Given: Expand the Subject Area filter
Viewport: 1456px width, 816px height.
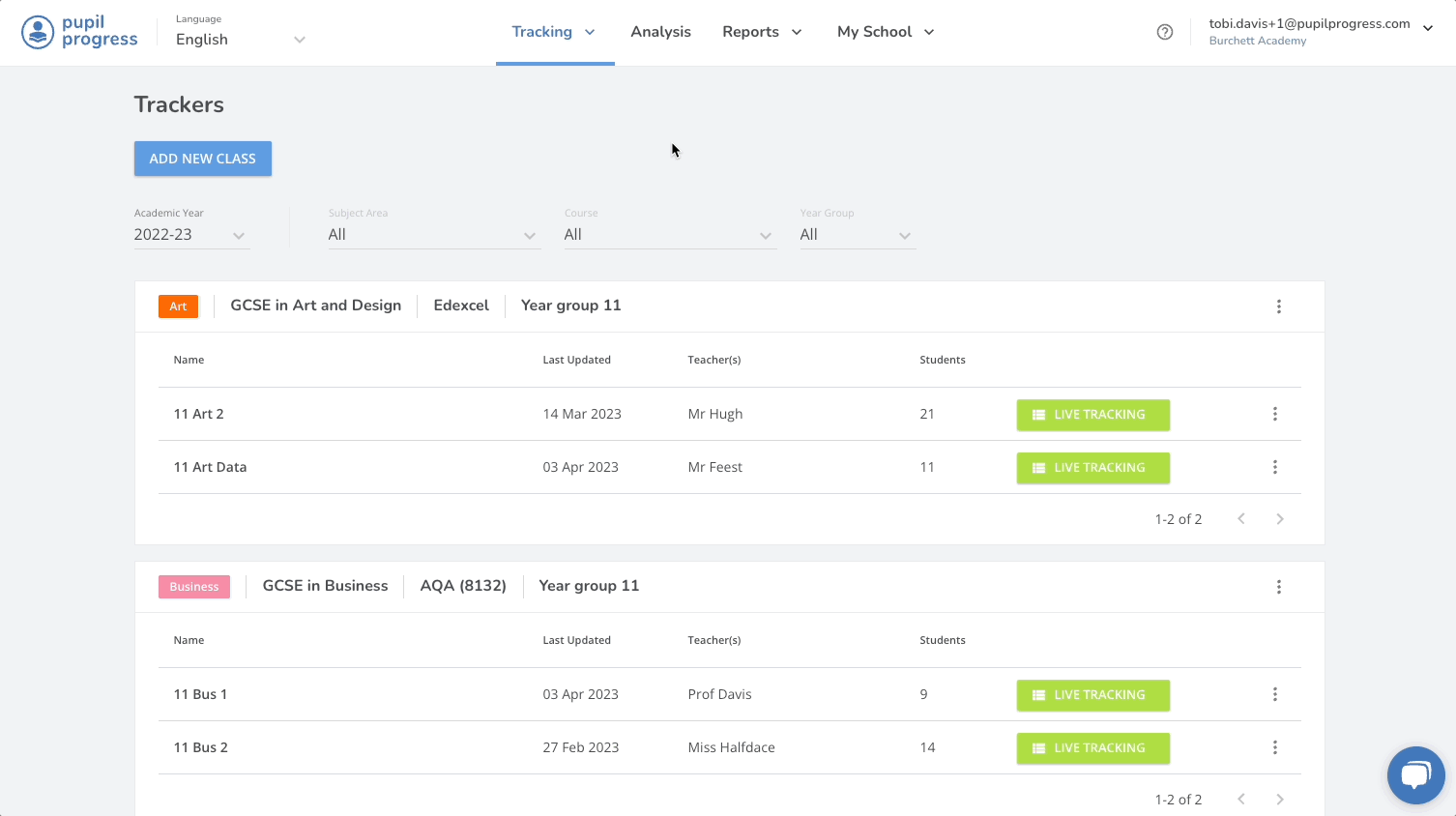Looking at the screenshot, I should pos(432,235).
